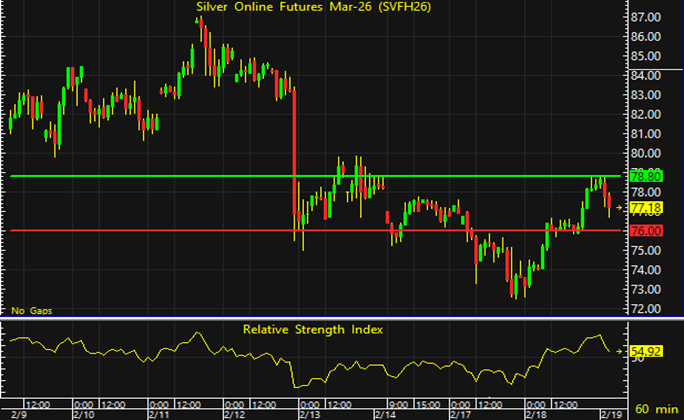This screenshot has height=420, width=684.
Task: Click the green 78.80 price label
Action: (644, 176)
